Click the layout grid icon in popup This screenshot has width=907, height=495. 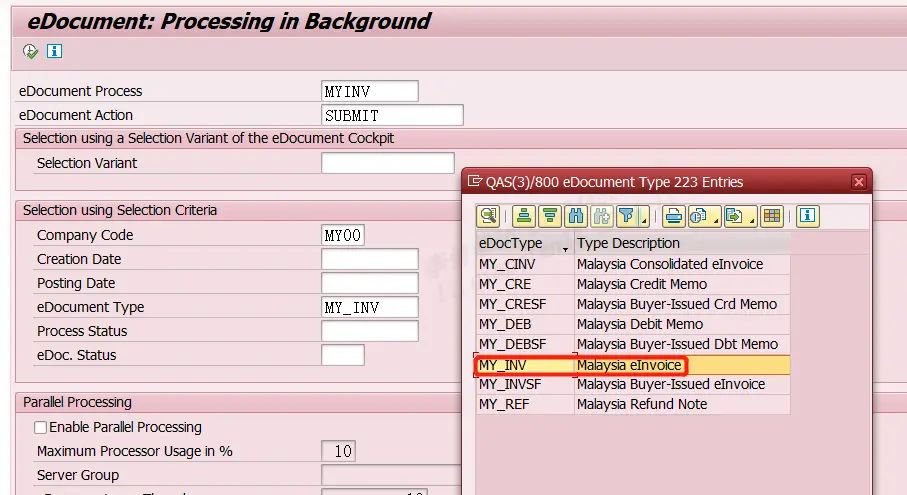[771, 215]
